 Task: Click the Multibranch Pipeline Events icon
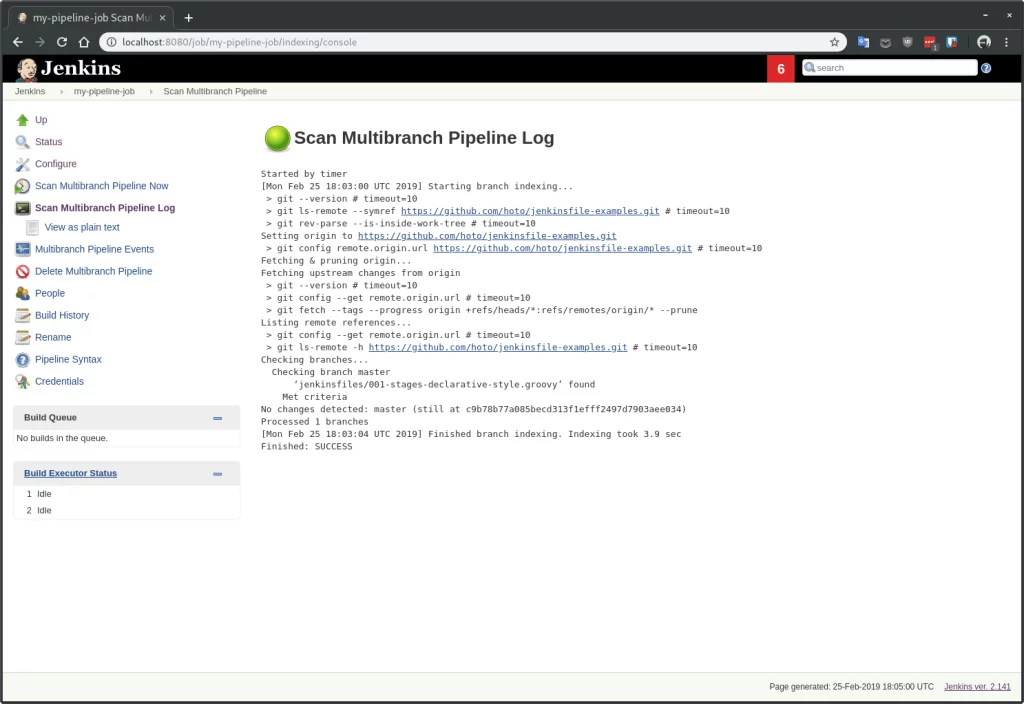click(x=22, y=249)
